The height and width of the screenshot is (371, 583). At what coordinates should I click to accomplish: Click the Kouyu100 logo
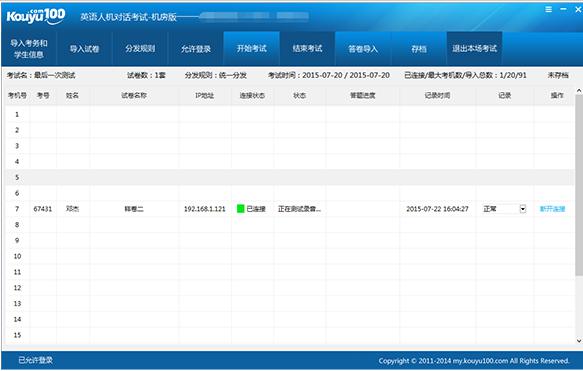click(x=36, y=16)
